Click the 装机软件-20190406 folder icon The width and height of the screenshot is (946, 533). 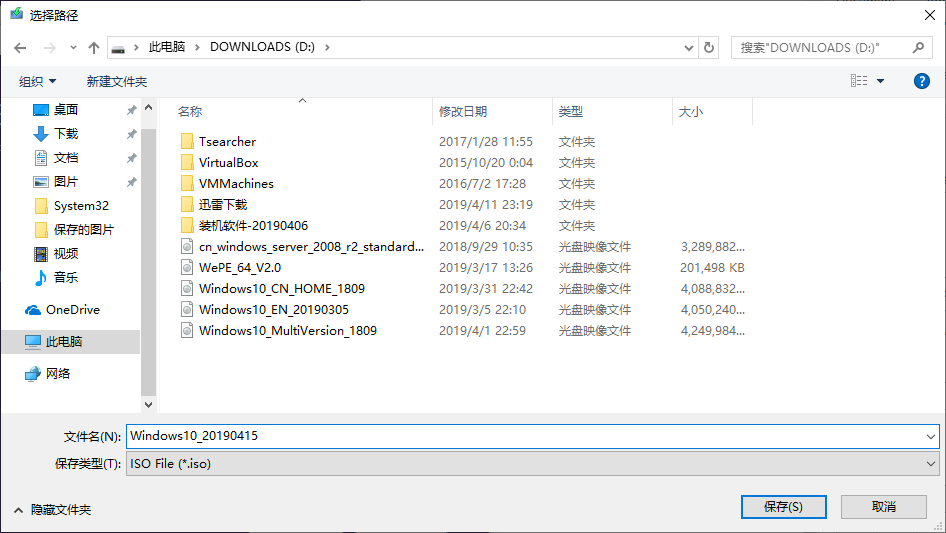pos(188,226)
